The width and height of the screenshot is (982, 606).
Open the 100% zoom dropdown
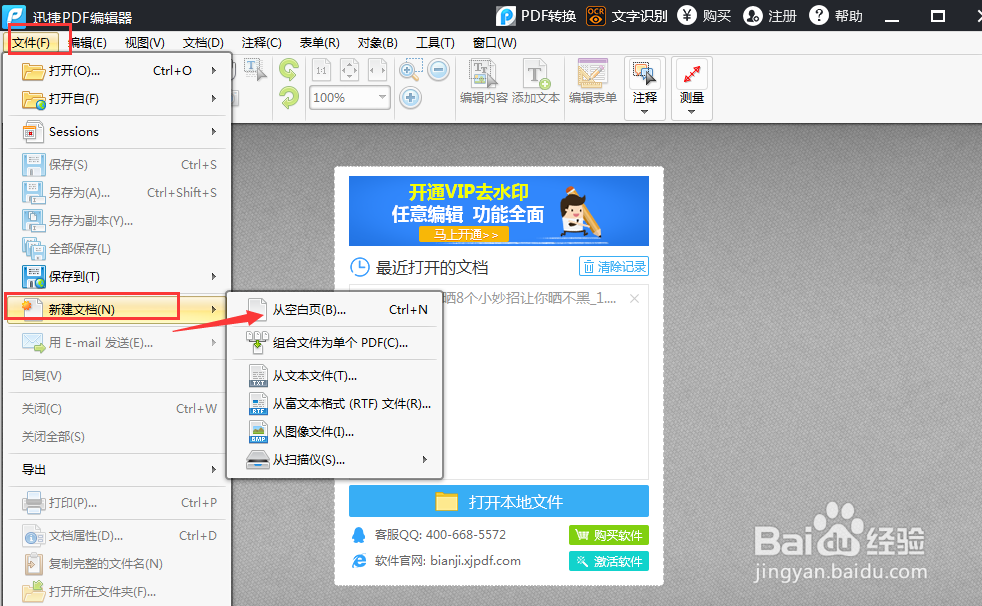pos(381,98)
